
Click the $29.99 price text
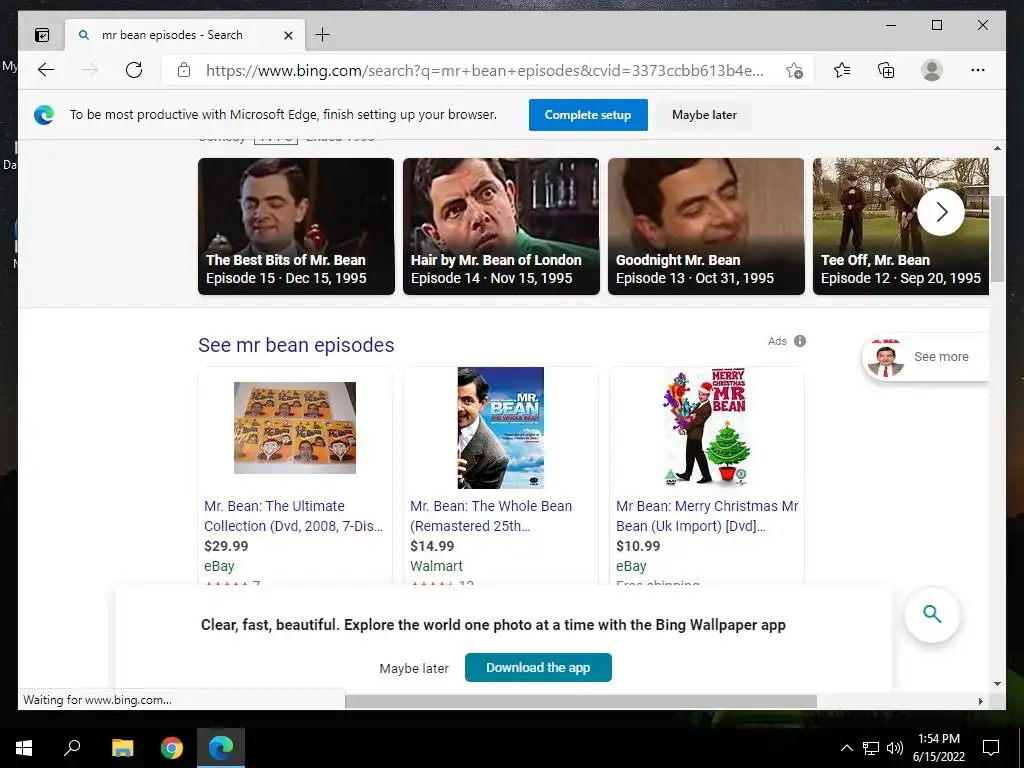tap(226, 546)
